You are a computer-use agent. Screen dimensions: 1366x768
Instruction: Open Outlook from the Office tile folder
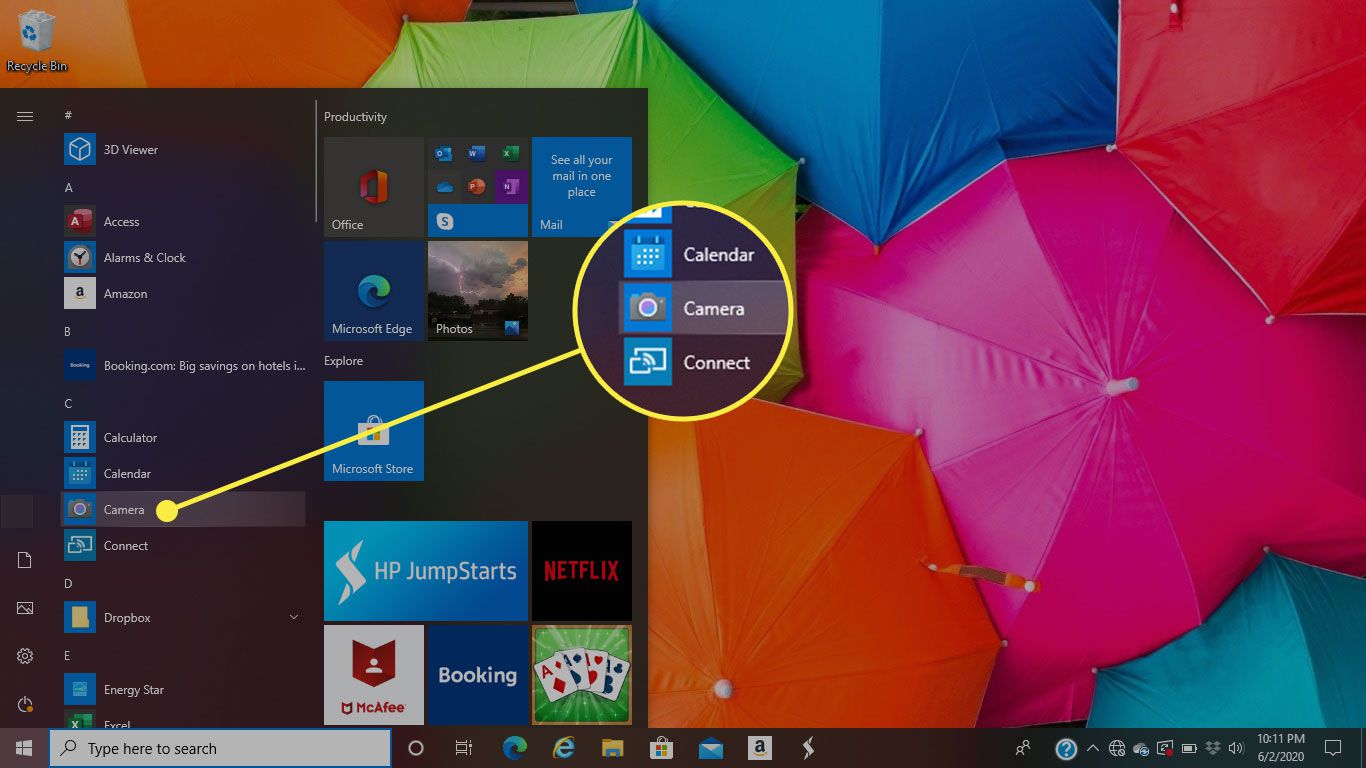tap(445, 153)
